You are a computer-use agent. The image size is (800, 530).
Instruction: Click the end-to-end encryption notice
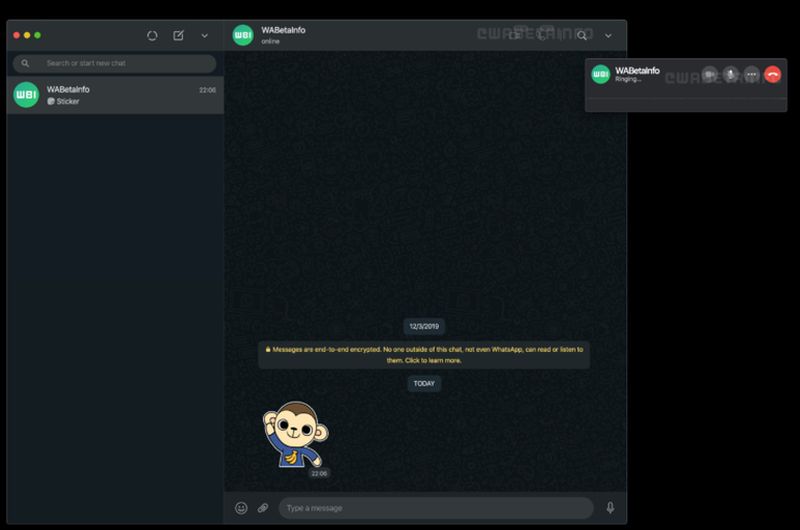click(x=424, y=355)
